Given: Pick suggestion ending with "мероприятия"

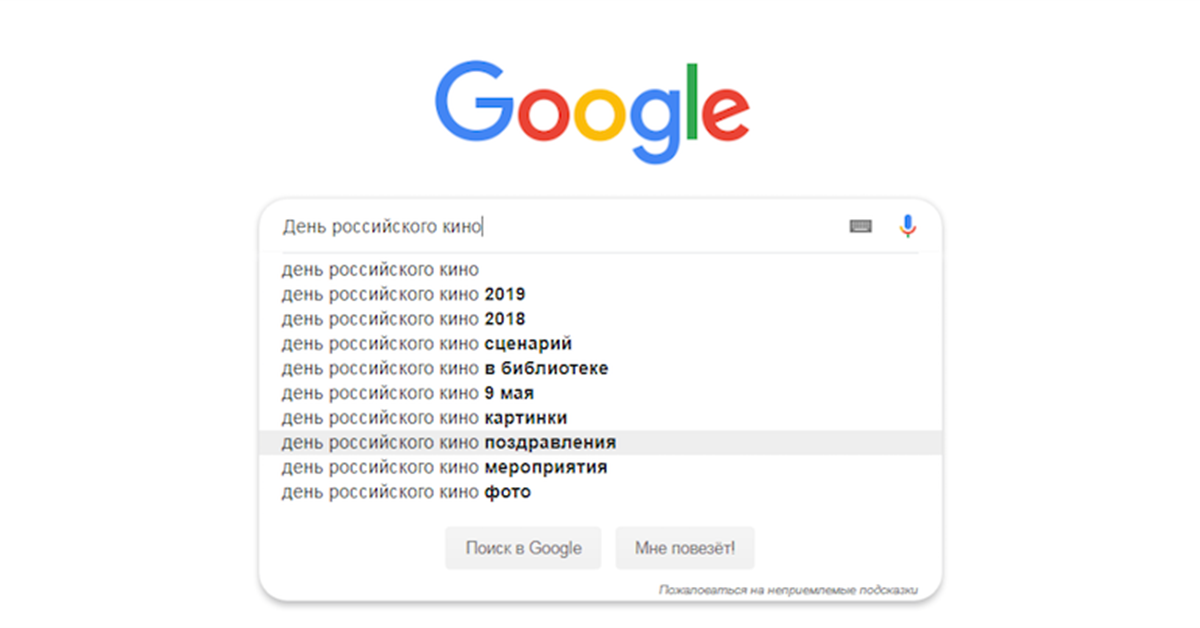Looking at the screenshot, I should coord(444,467).
